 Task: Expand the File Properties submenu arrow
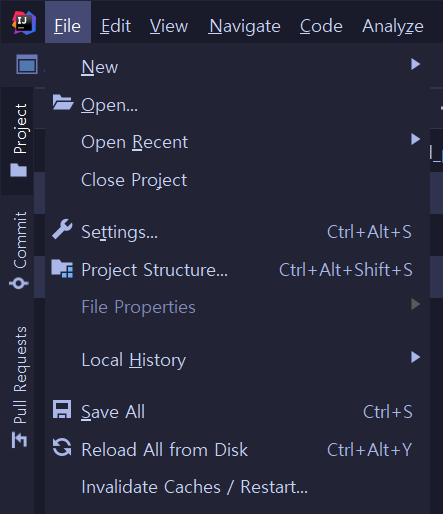[x=415, y=304]
